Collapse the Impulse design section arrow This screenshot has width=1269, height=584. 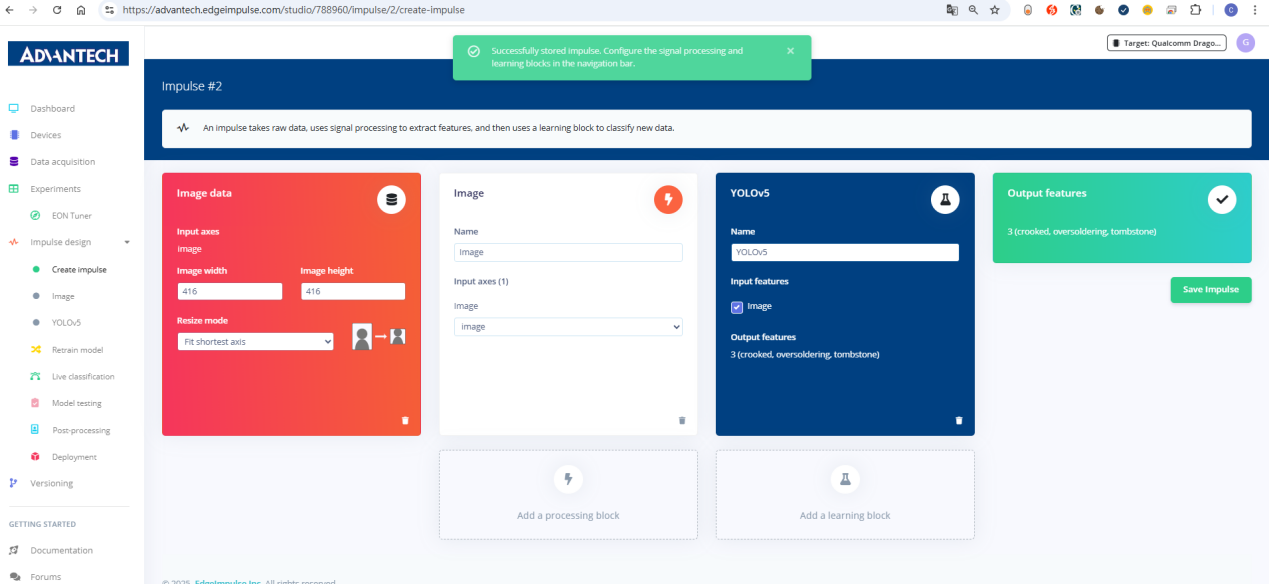coord(127,242)
